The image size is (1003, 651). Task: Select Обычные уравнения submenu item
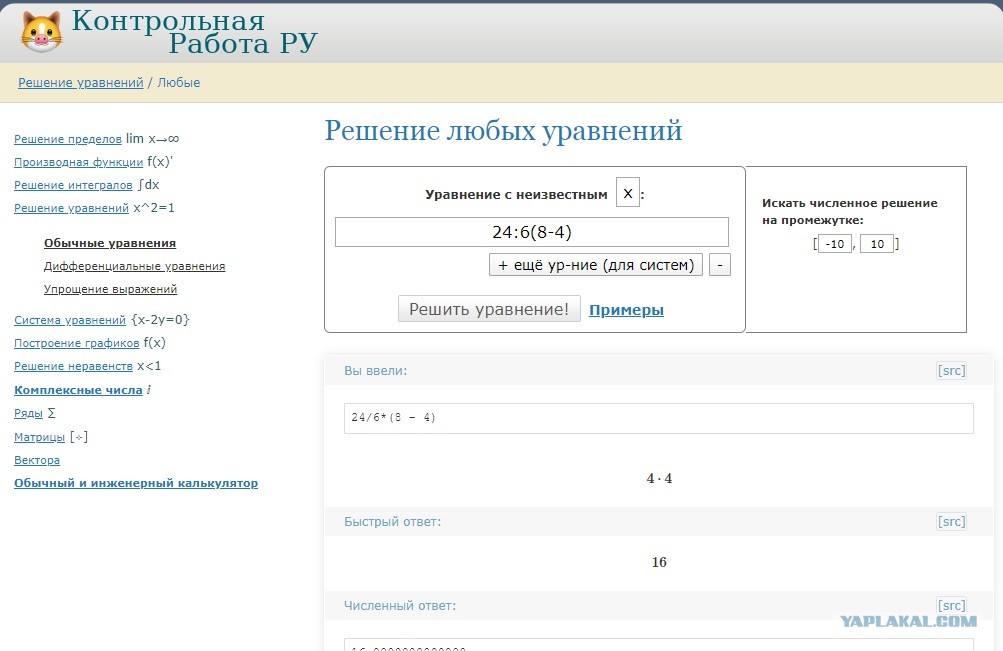(110, 243)
